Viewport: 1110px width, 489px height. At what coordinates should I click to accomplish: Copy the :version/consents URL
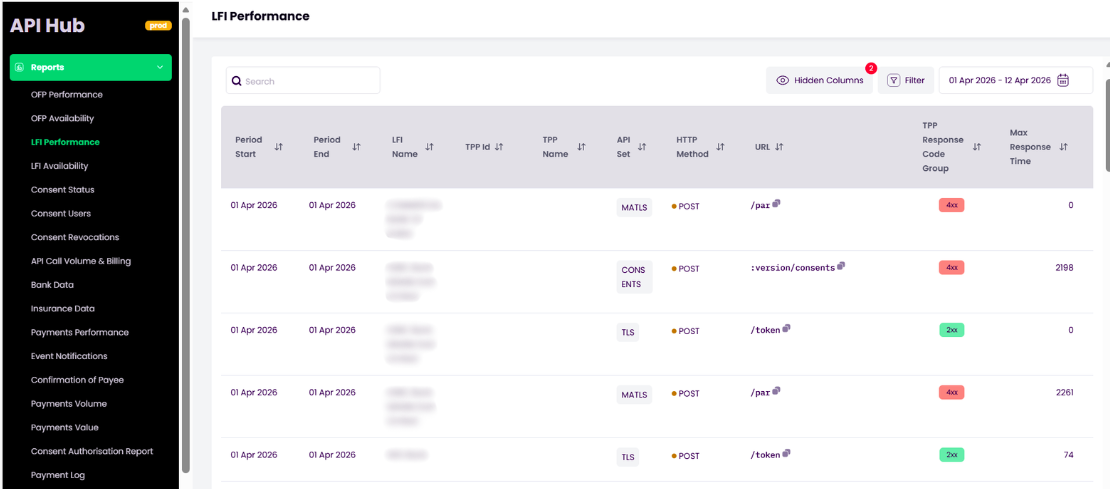[841, 266]
